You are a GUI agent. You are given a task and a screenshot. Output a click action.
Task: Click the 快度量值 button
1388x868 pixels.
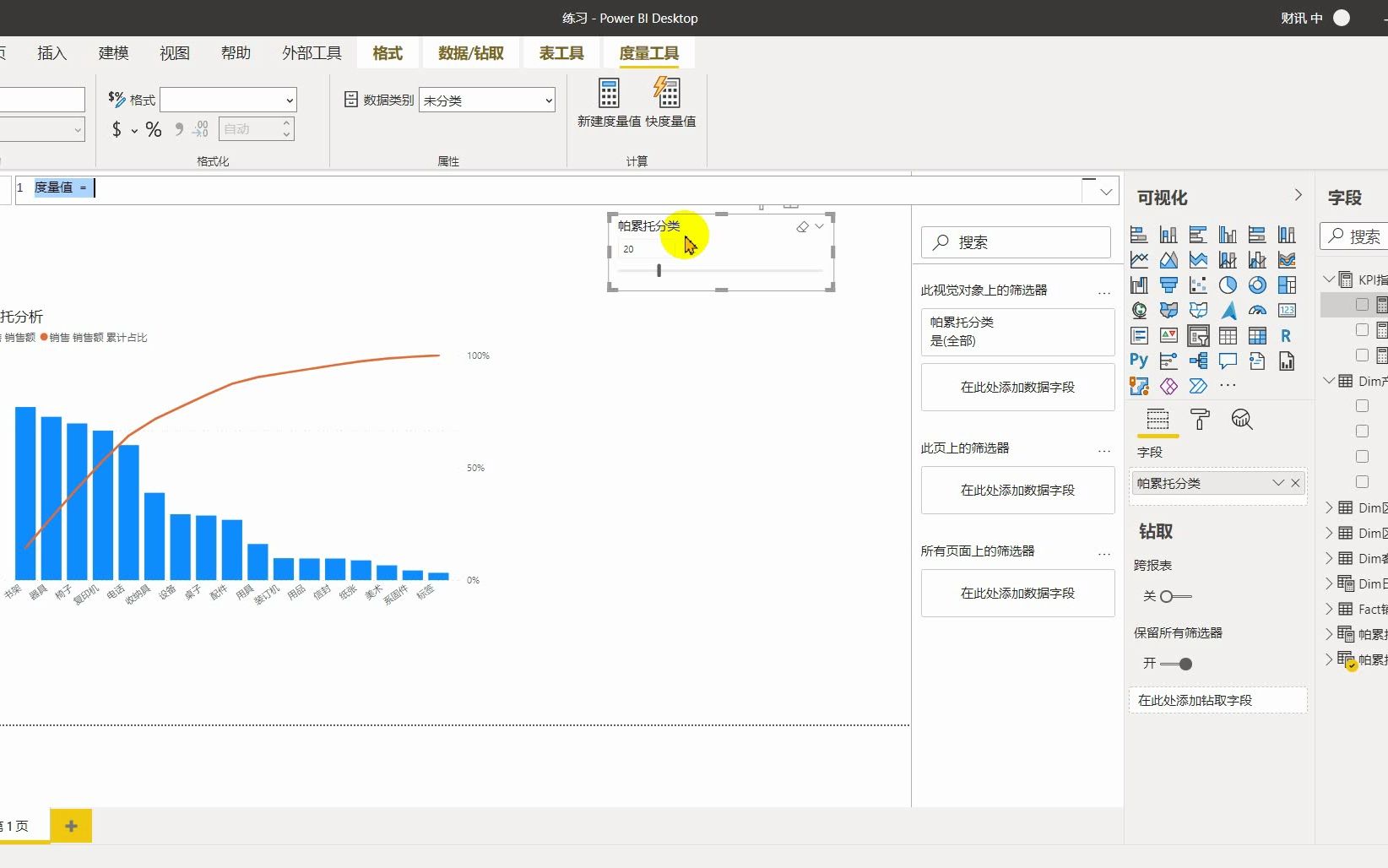668,101
